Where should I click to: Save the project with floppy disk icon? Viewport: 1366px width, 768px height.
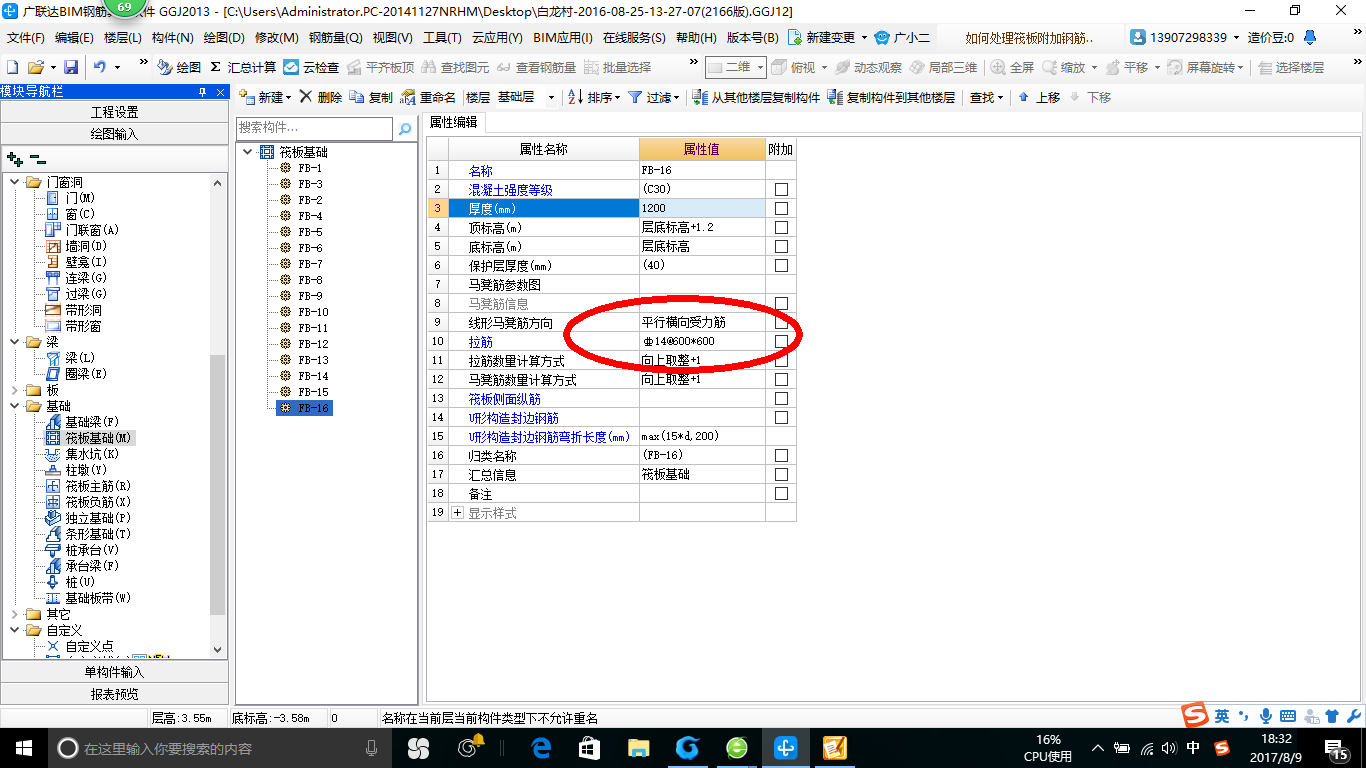(x=71, y=67)
